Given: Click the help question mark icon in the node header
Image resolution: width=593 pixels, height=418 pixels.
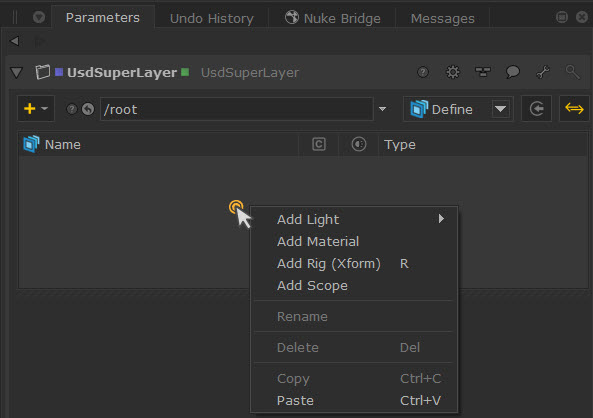Looking at the screenshot, I should [x=423, y=72].
